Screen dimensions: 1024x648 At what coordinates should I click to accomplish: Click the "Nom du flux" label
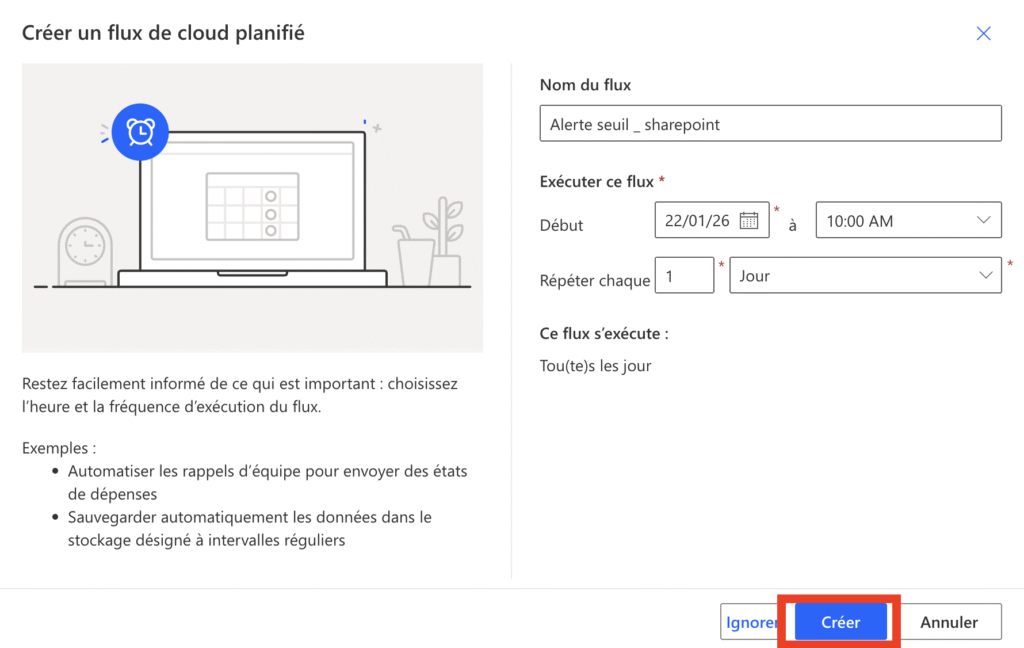(585, 84)
